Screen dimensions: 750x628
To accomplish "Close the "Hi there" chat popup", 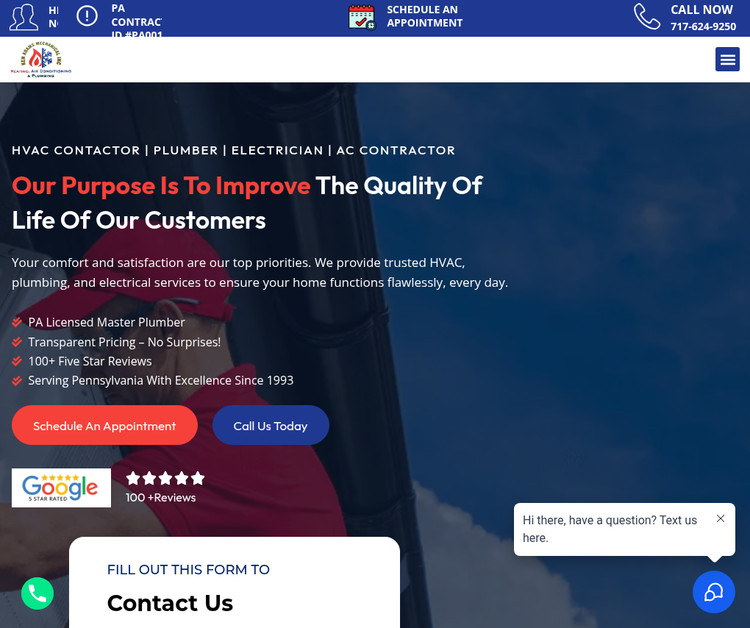I will pos(720,518).
